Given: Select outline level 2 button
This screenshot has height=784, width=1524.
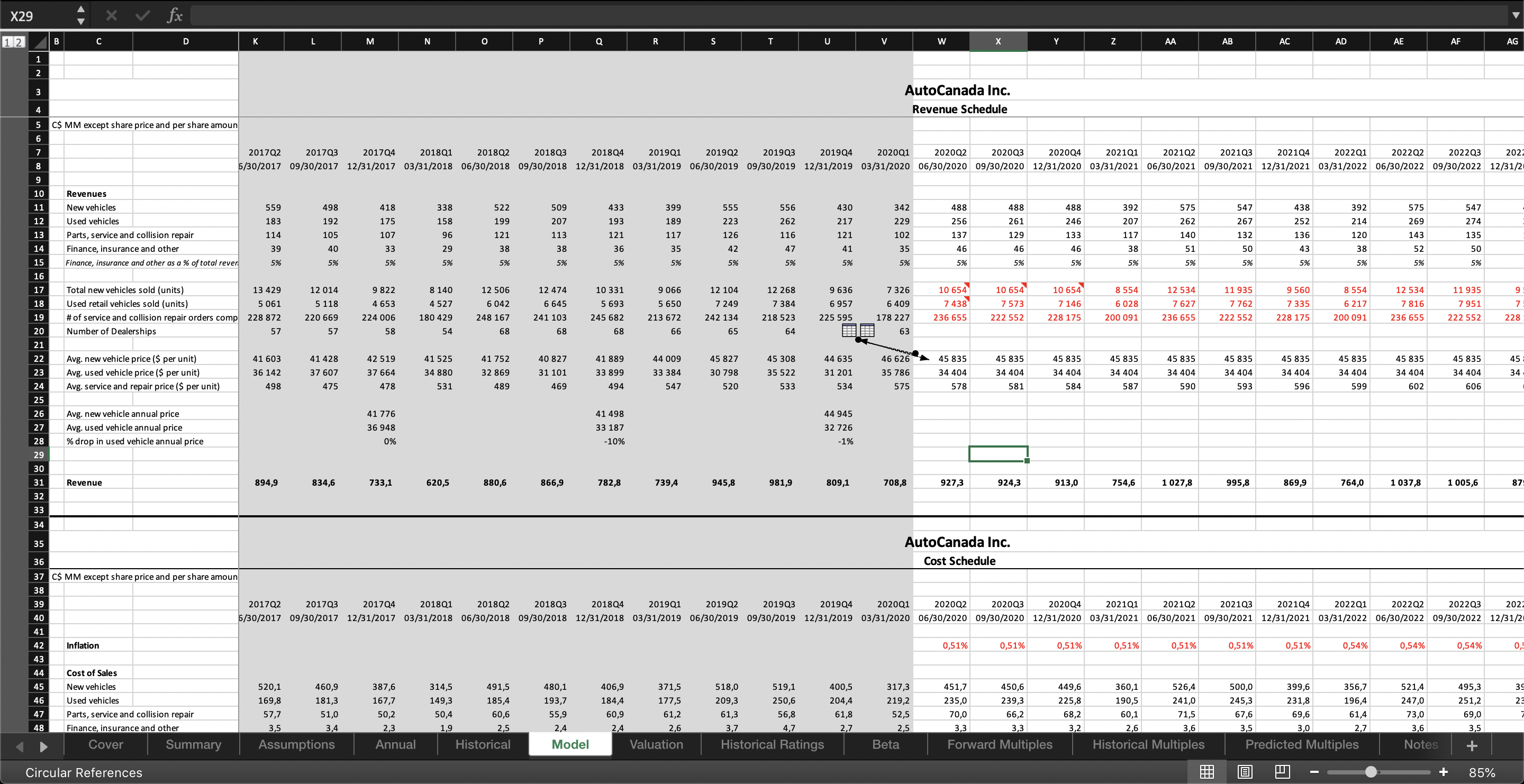Looking at the screenshot, I should [x=19, y=41].
